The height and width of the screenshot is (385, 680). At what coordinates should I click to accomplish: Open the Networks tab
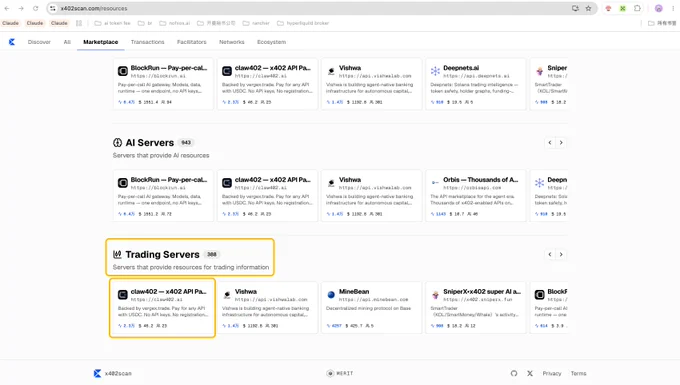point(232,42)
